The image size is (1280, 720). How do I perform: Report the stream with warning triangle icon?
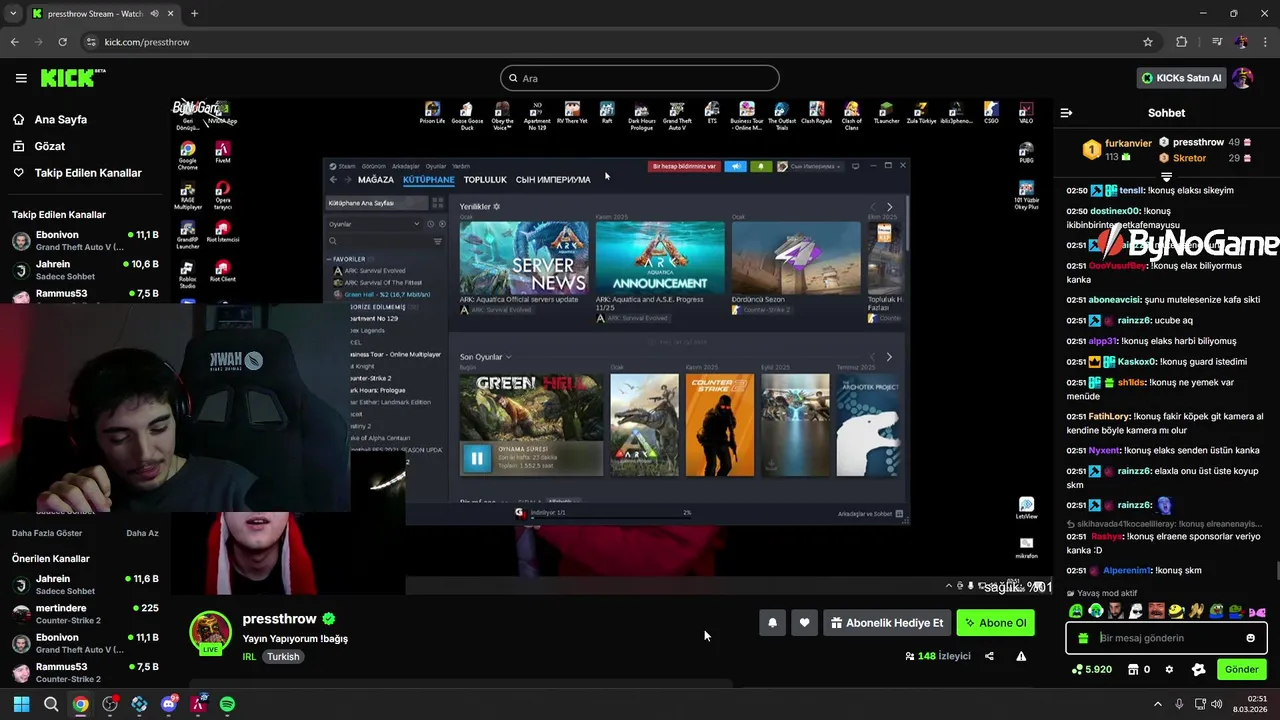point(1021,656)
